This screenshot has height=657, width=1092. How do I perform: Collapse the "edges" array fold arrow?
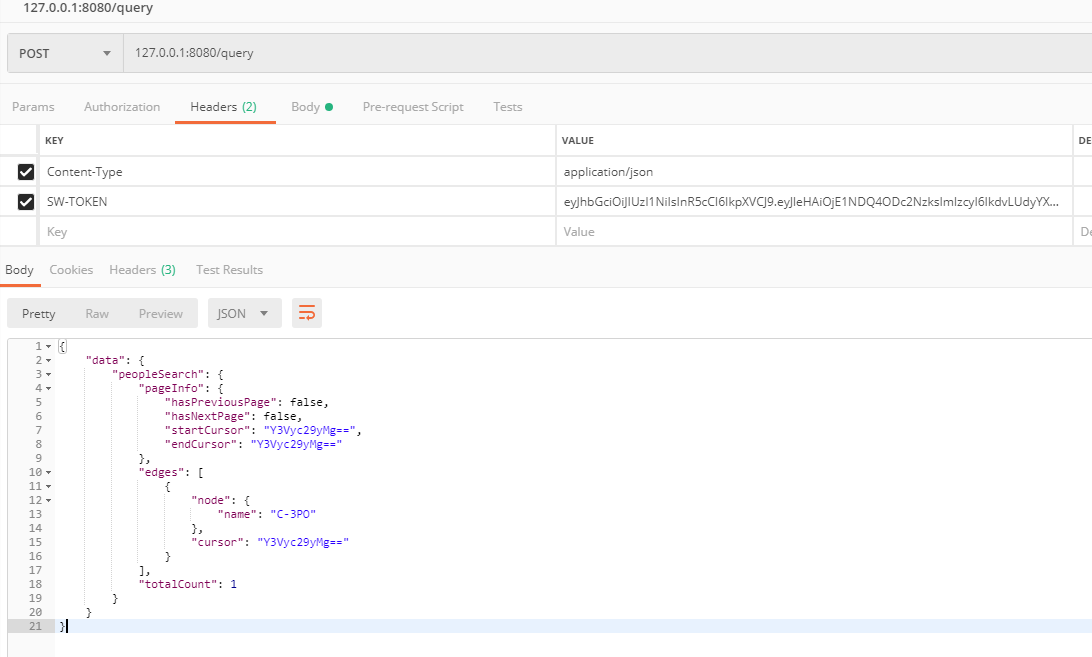coord(48,472)
